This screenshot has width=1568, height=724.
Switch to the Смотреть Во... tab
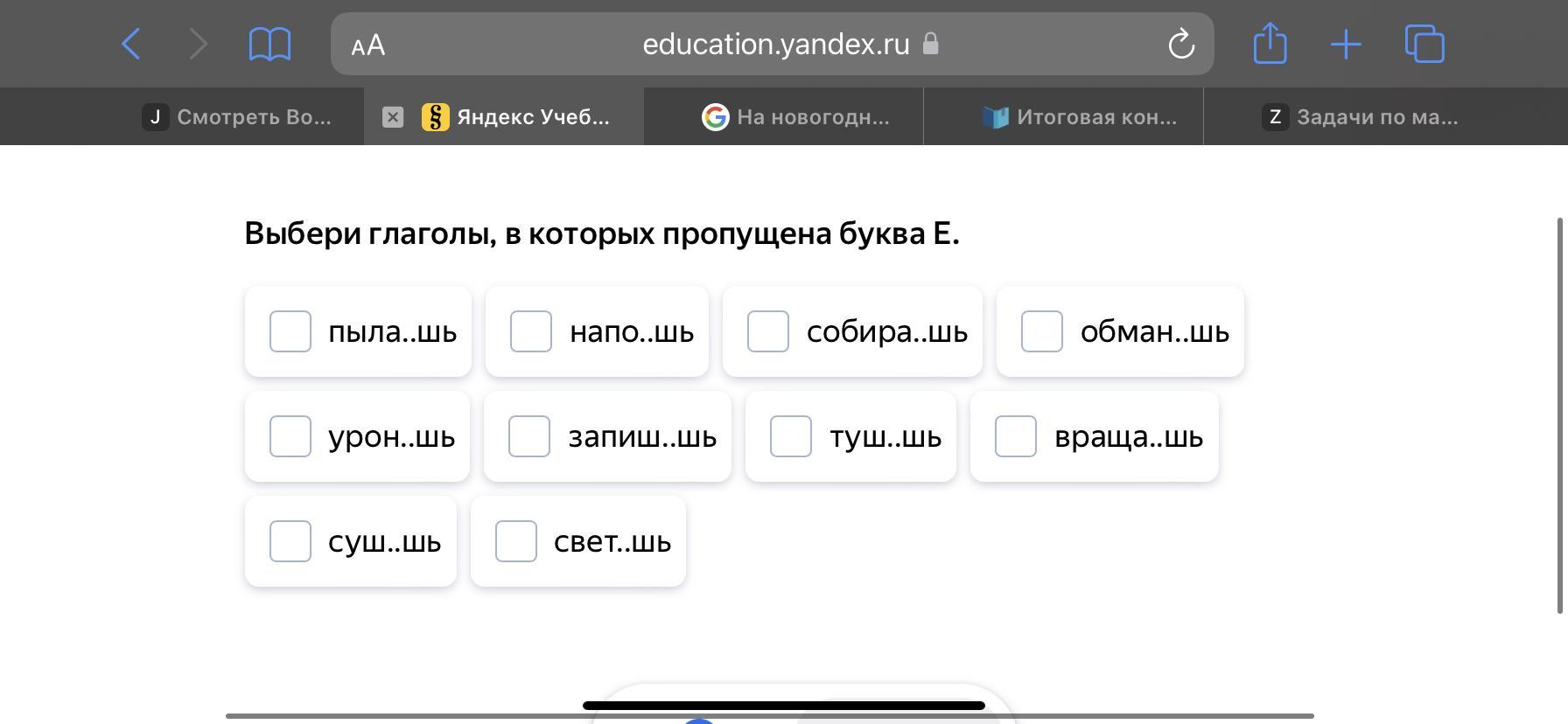pyautogui.click(x=236, y=117)
